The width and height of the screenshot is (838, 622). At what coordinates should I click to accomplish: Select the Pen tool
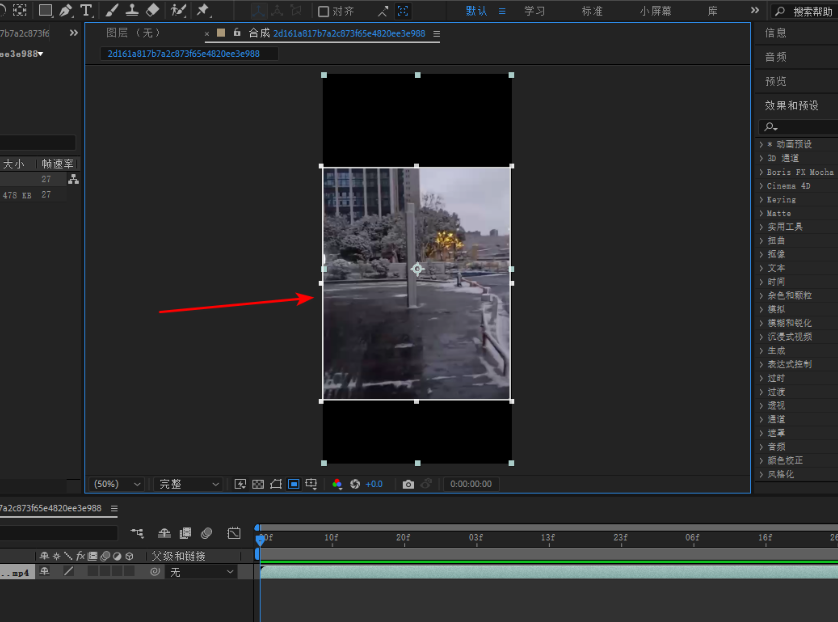pos(66,10)
